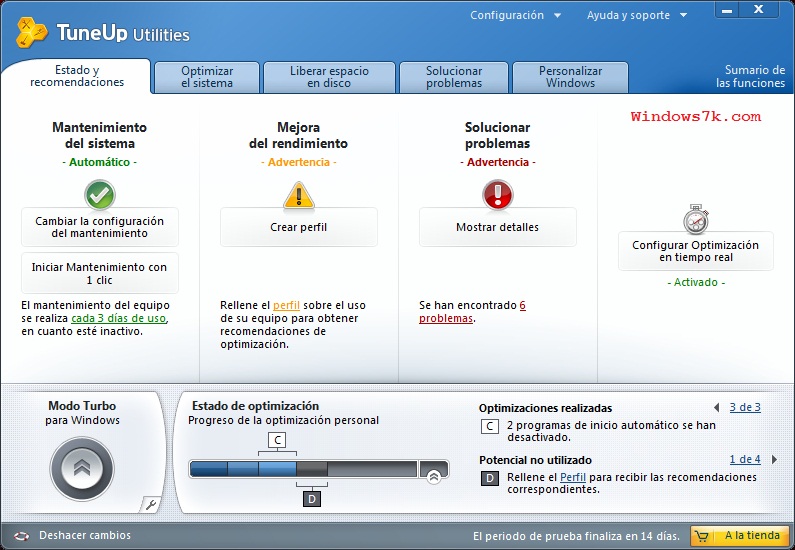Click Iniciar Mantenimiento con 1 clic

click(100, 273)
